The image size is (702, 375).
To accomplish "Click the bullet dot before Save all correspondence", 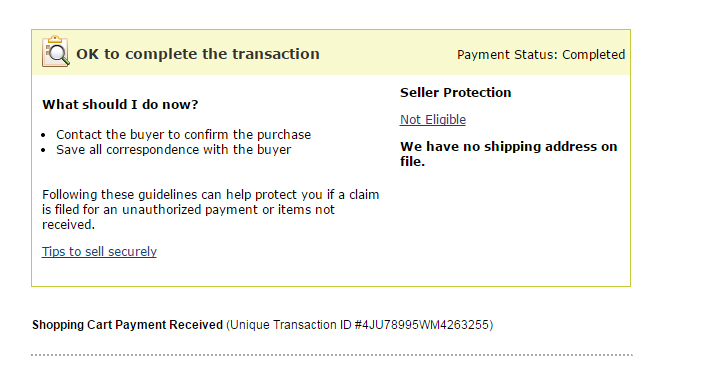I will pos(43,150).
